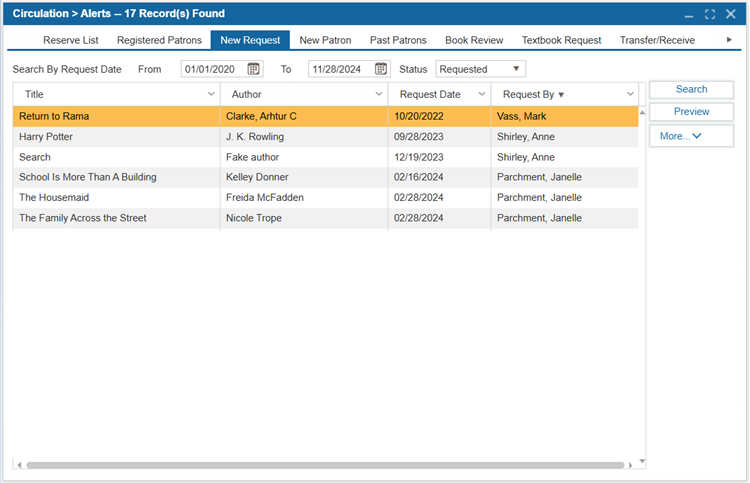Click request date 02/16/2024
Screen dimensions: 750x483
(419, 177)
